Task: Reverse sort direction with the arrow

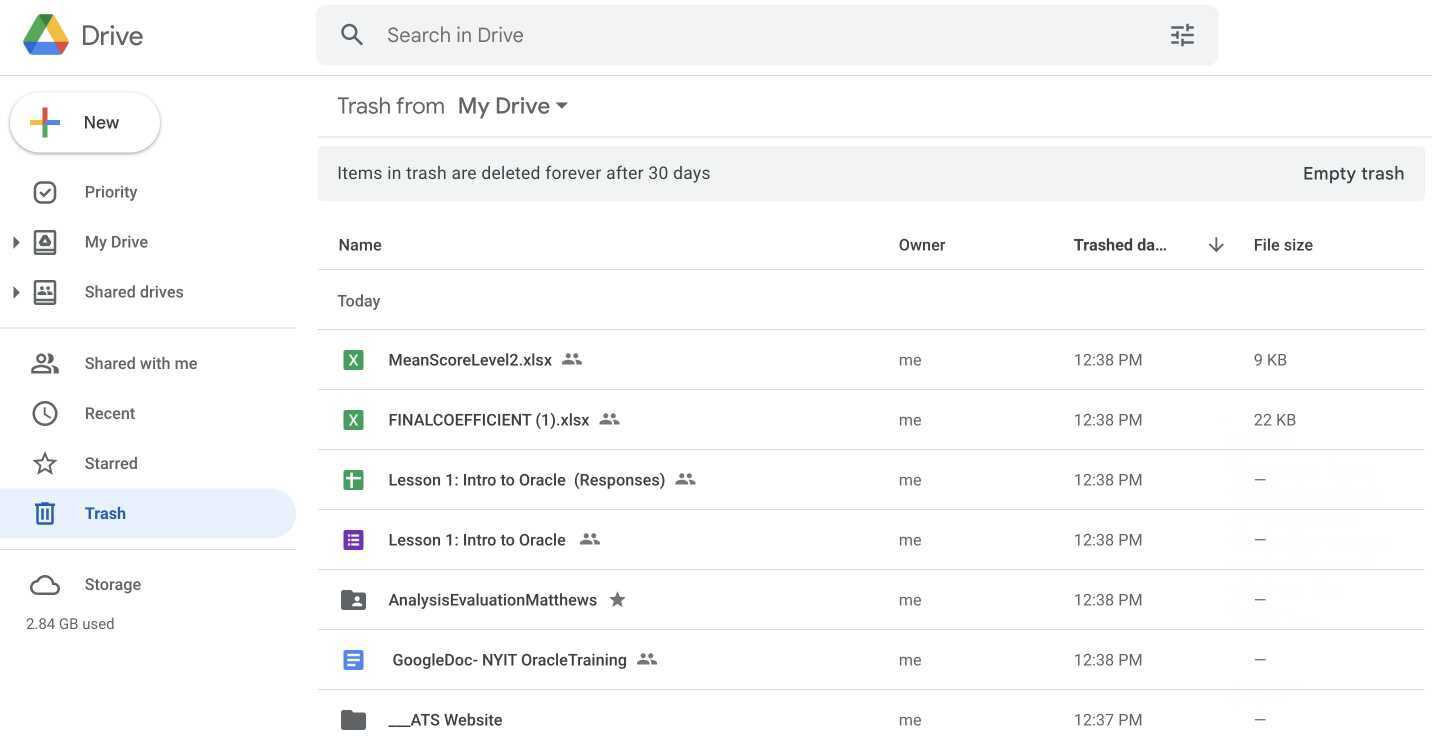Action: point(1216,245)
